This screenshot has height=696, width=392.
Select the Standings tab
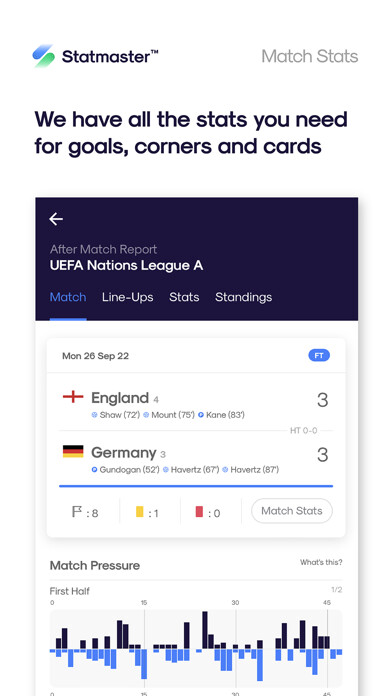pyautogui.click(x=243, y=297)
